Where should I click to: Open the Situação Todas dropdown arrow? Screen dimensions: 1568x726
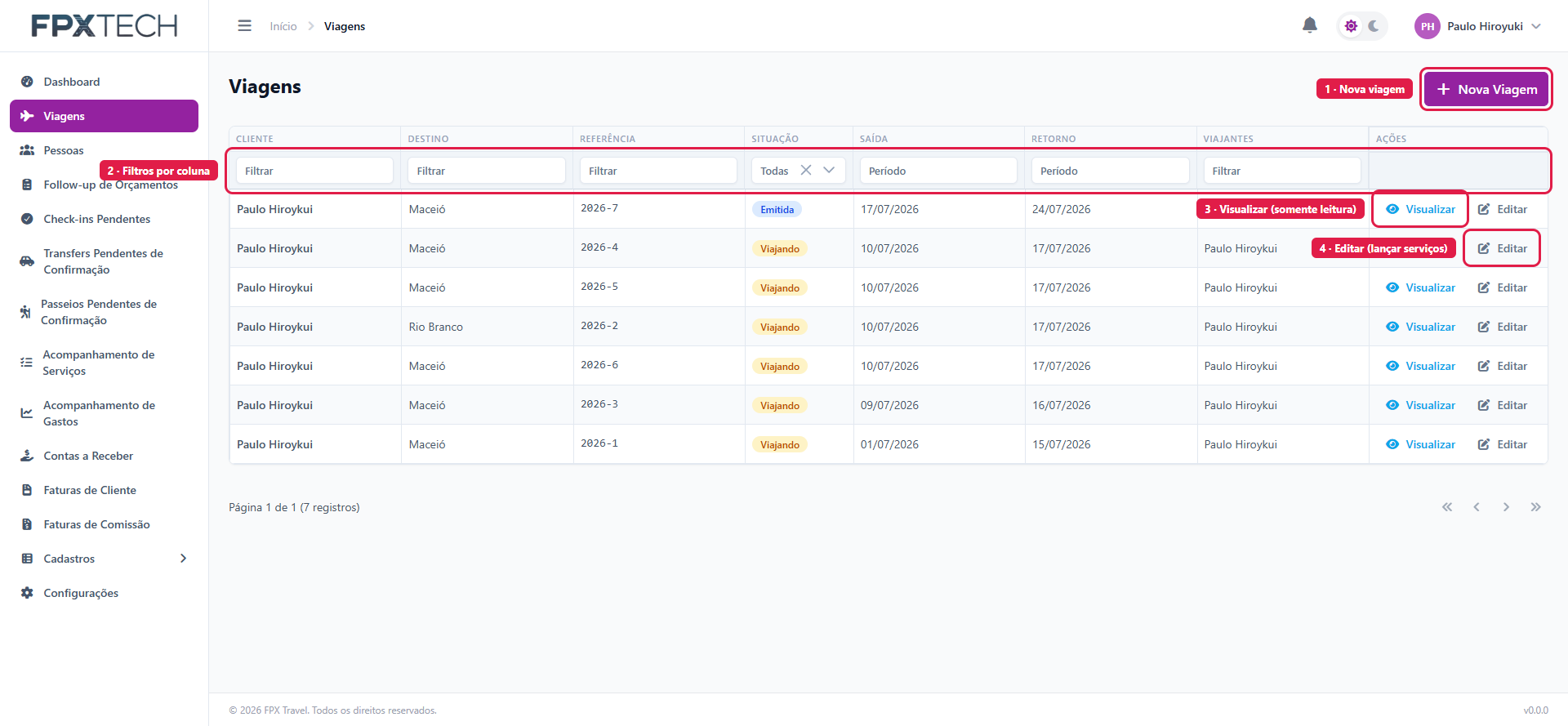pyautogui.click(x=829, y=170)
